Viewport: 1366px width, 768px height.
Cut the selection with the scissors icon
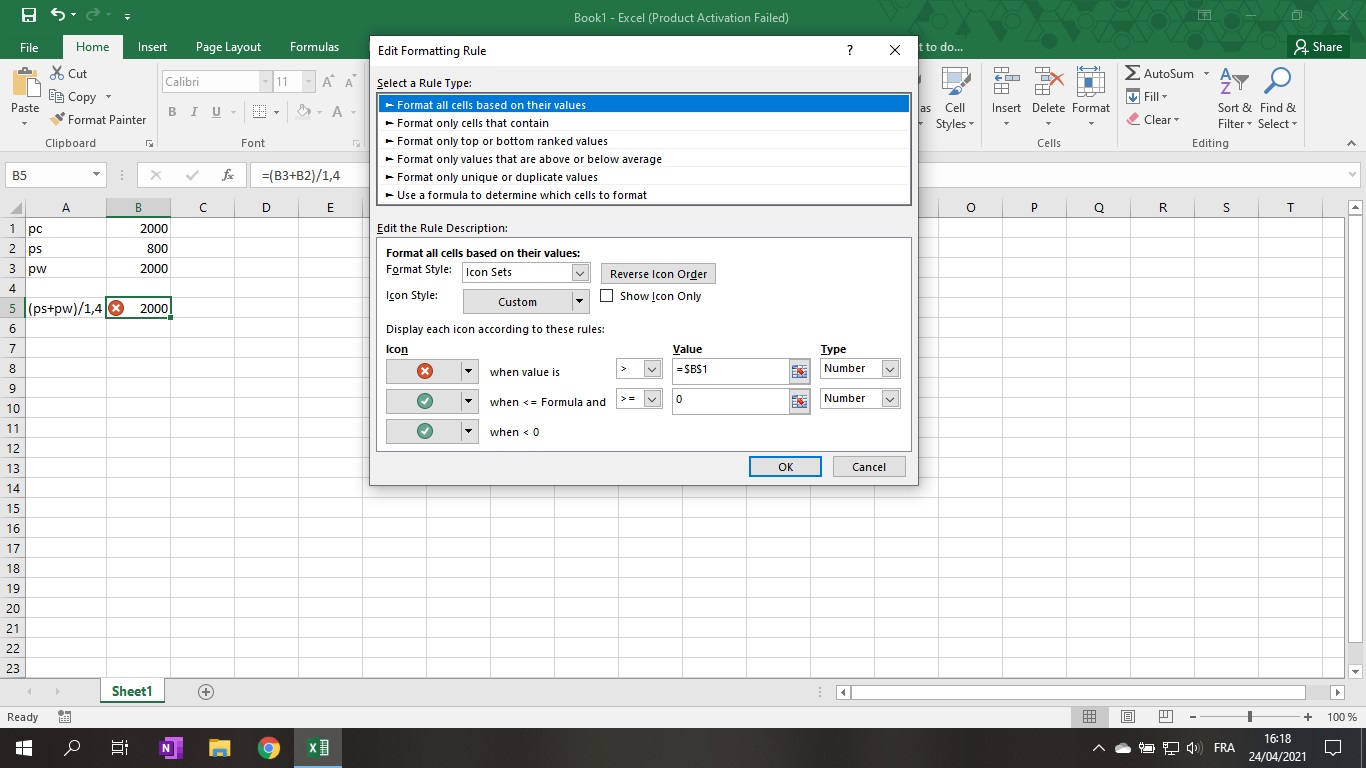point(57,74)
